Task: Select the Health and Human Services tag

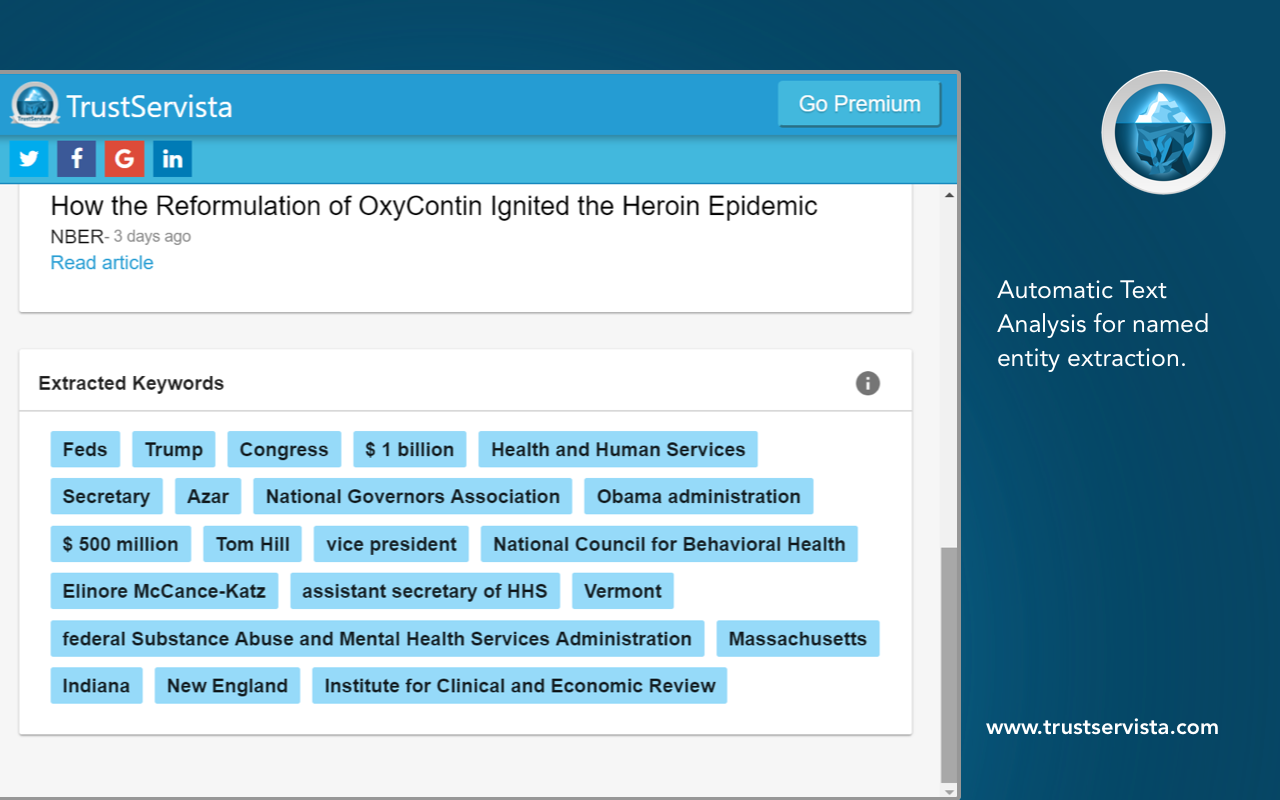Action: (x=618, y=450)
